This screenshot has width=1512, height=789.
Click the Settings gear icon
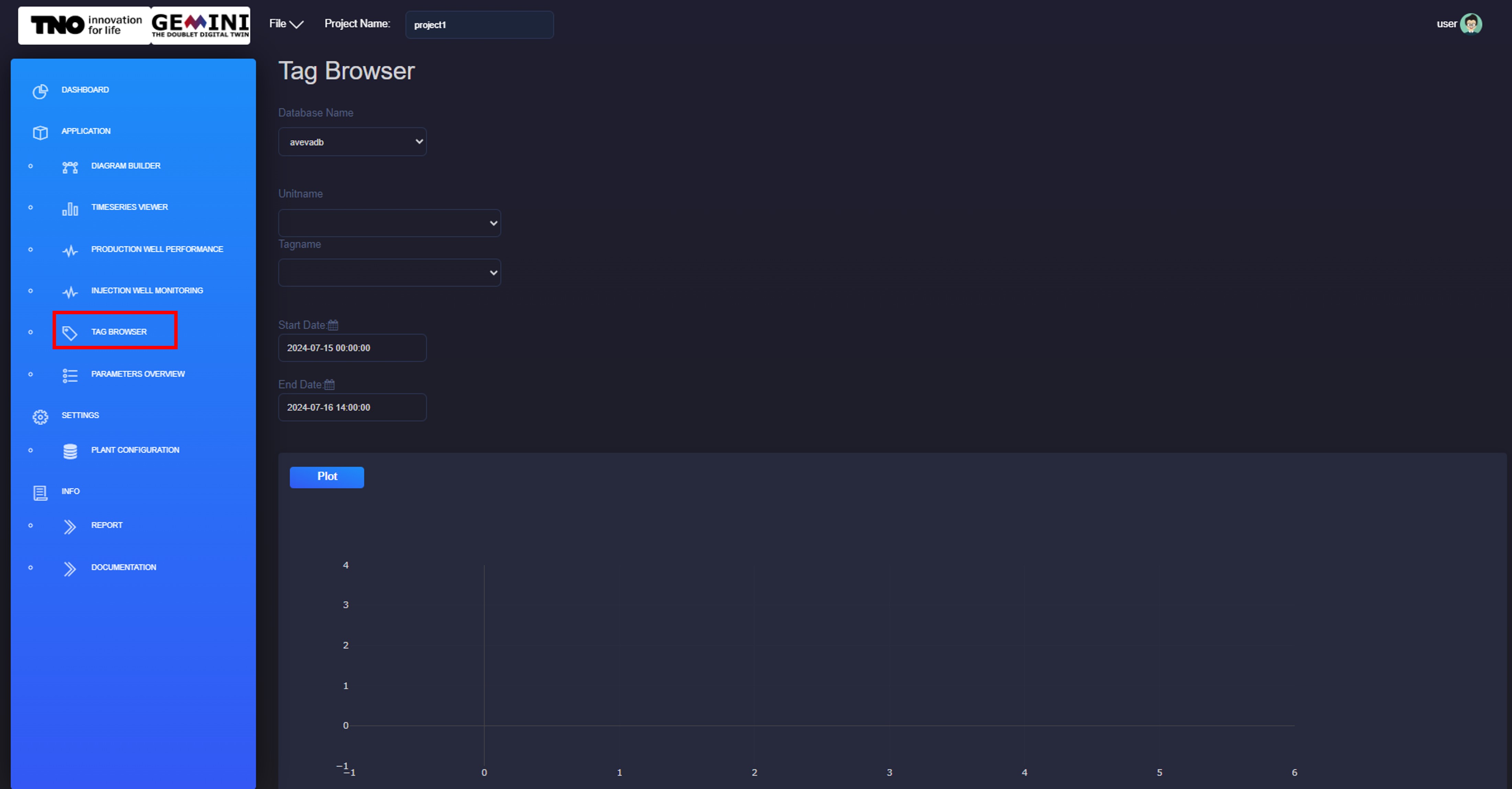point(40,417)
